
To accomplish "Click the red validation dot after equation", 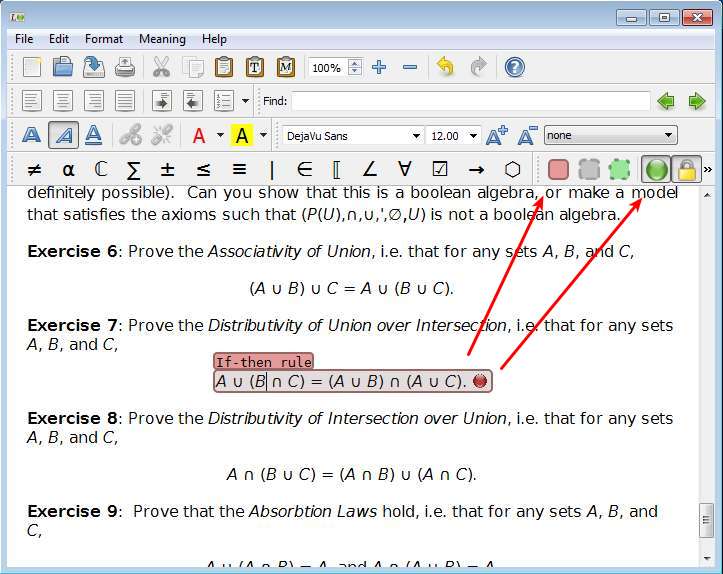I will tap(480, 381).
